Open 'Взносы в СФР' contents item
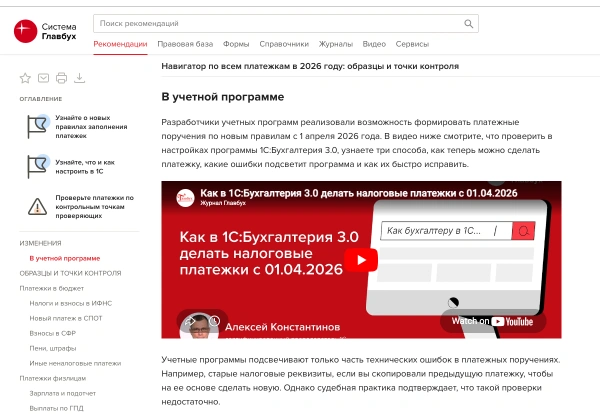The image size is (600, 414). (53, 333)
